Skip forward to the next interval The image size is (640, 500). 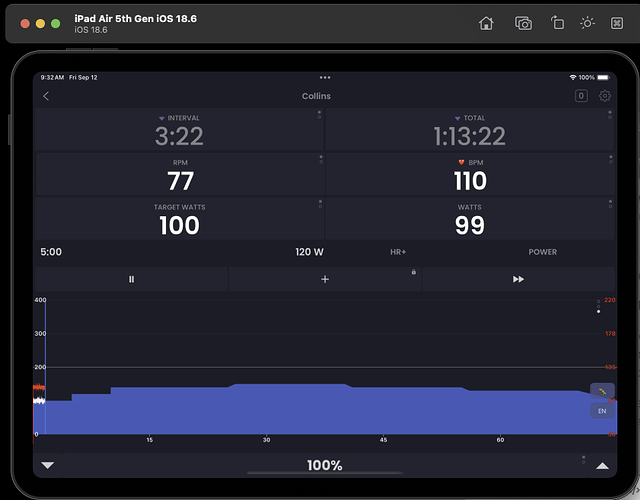pyautogui.click(x=518, y=279)
